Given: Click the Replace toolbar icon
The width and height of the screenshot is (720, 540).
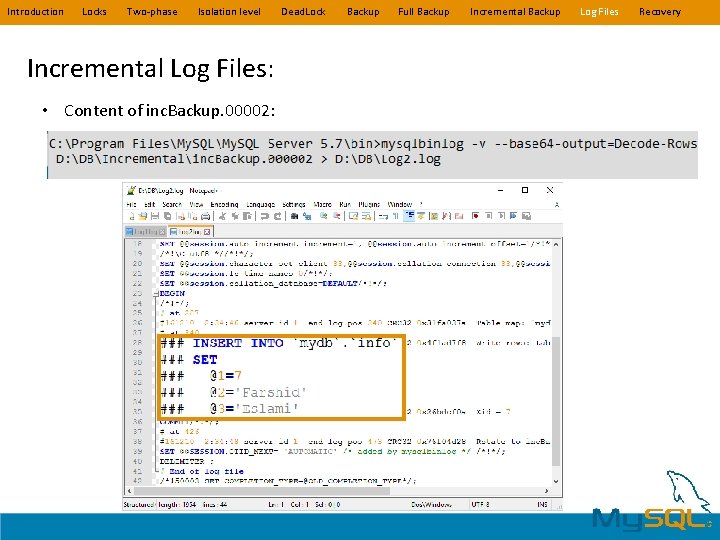Looking at the screenshot, I should tap(307, 216).
